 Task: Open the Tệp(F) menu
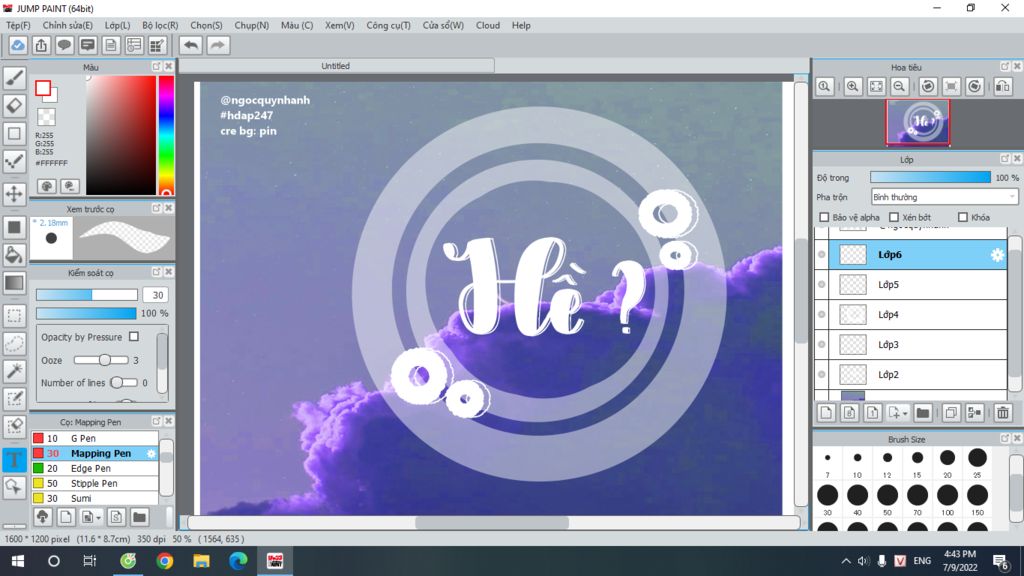click(x=18, y=25)
